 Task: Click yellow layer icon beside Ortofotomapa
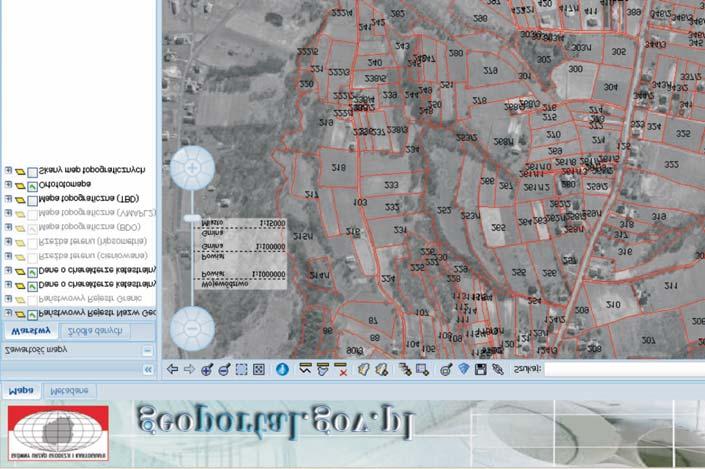pyautogui.click(x=20, y=186)
